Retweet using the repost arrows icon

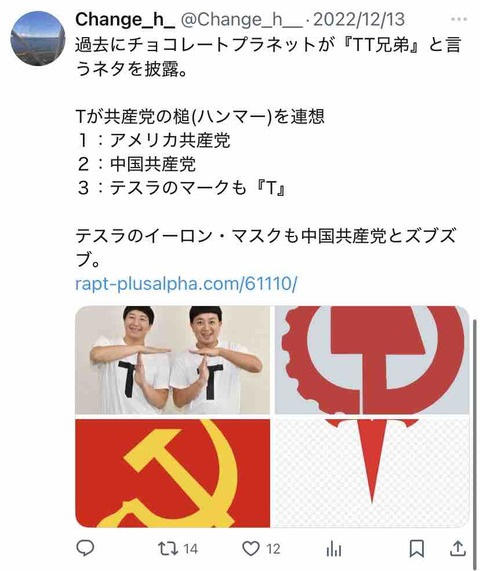[168, 548]
